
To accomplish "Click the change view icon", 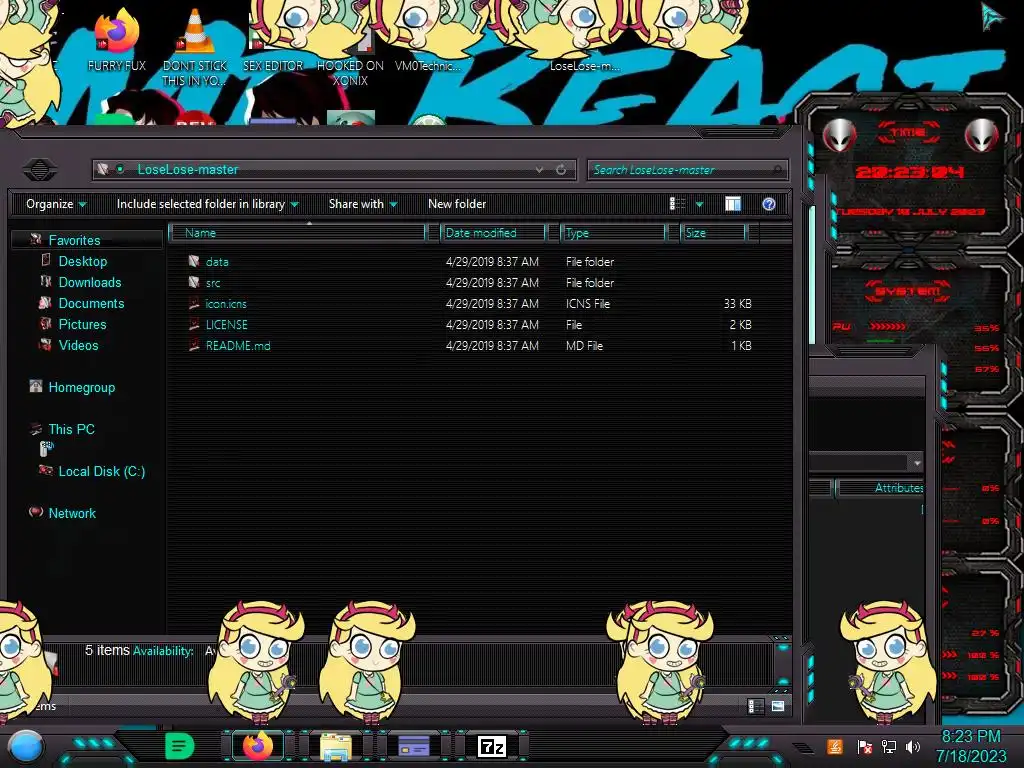I will point(678,204).
